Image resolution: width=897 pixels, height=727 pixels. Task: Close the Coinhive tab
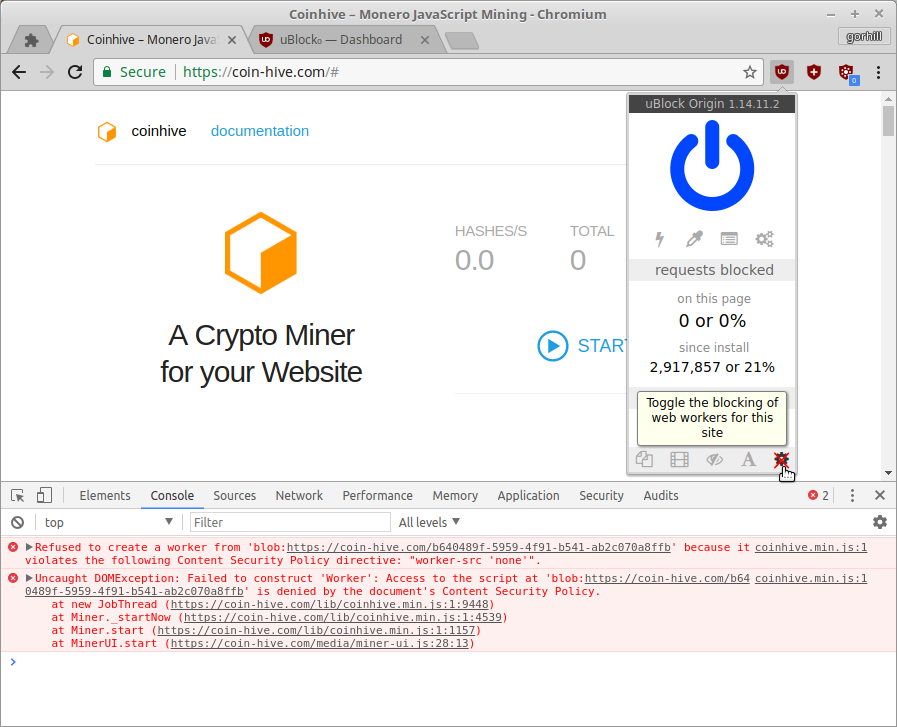tap(232, 40)
